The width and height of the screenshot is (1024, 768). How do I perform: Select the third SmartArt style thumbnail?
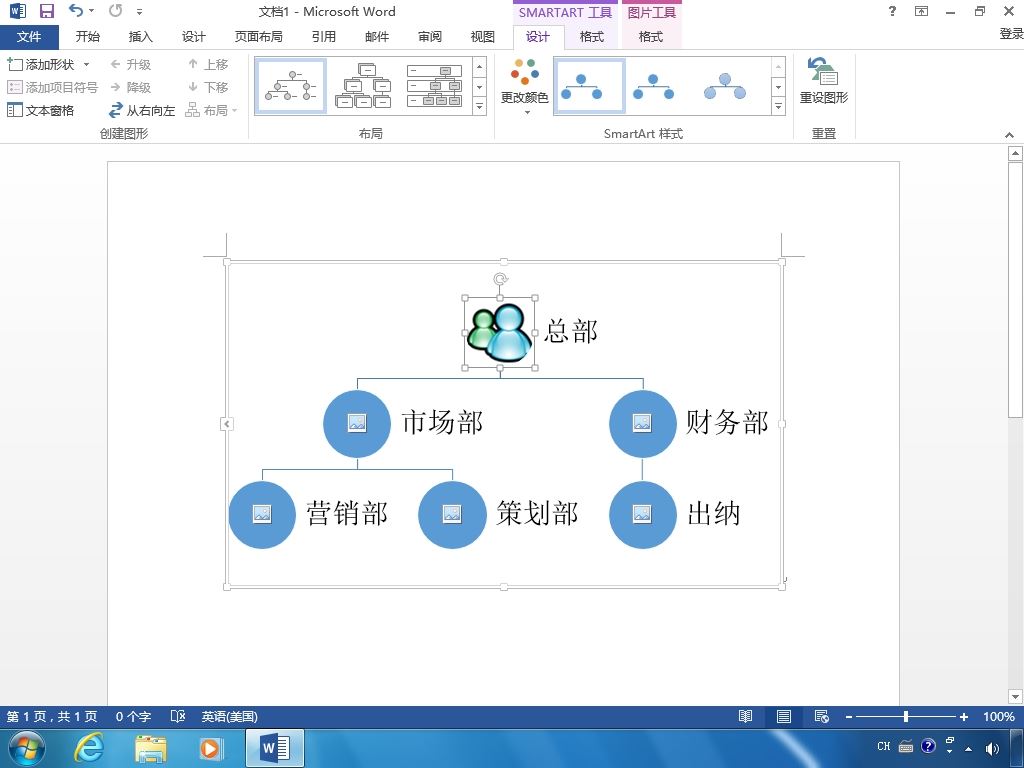coord(725,86)
